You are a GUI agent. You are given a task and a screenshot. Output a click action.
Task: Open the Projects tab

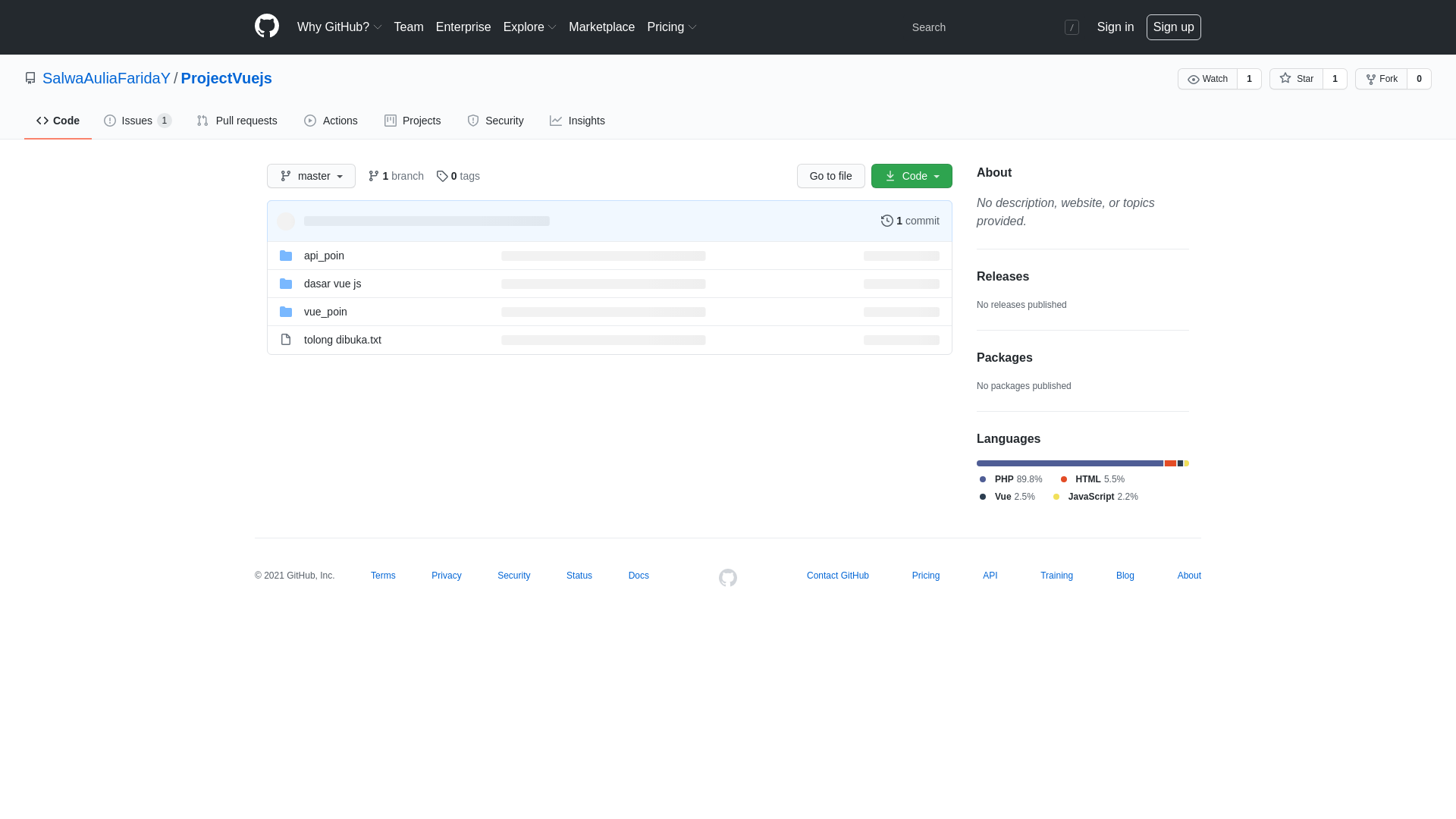pyautogui.click(x=413, y=121)
